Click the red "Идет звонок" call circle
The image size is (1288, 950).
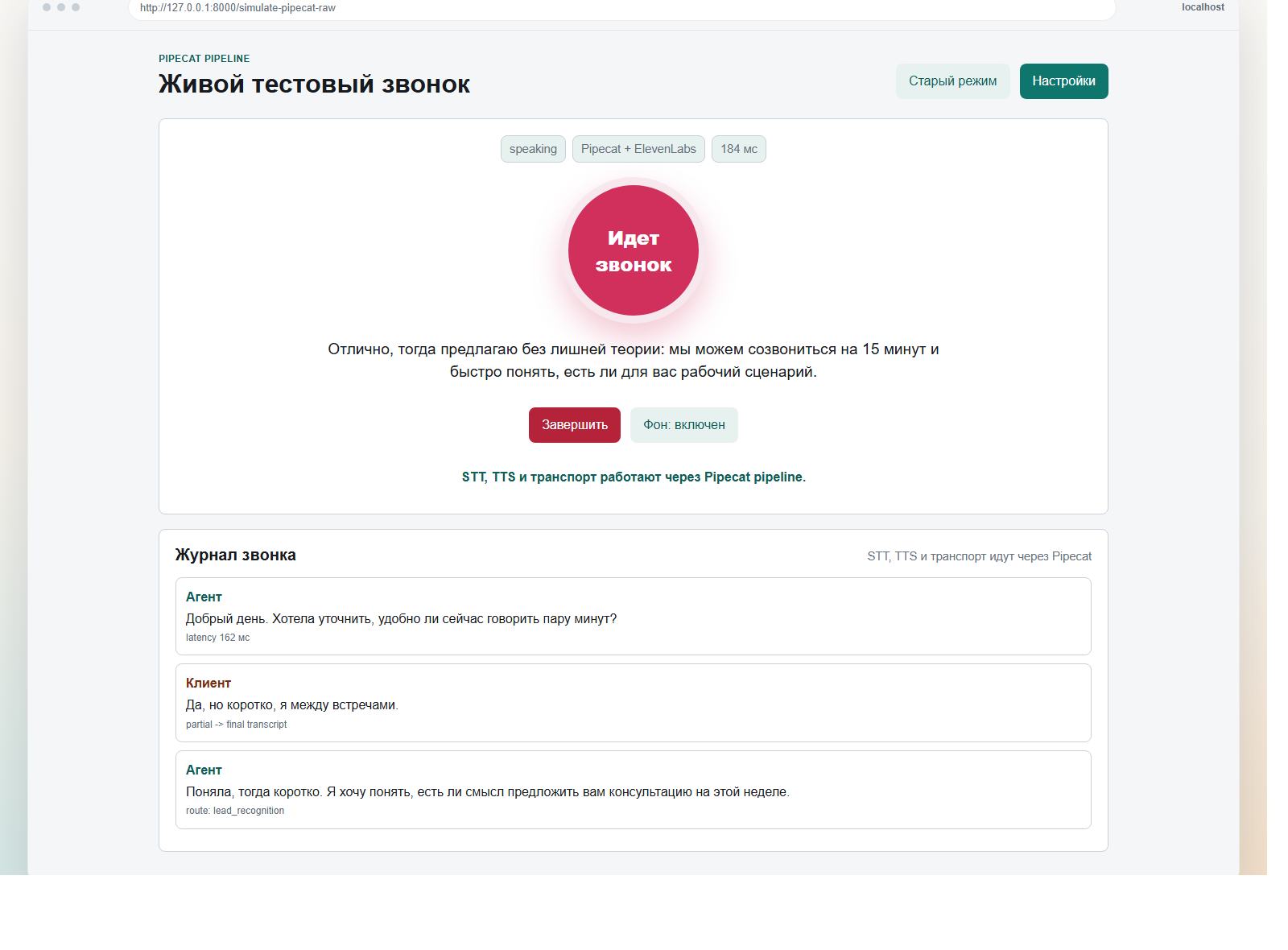634,250
